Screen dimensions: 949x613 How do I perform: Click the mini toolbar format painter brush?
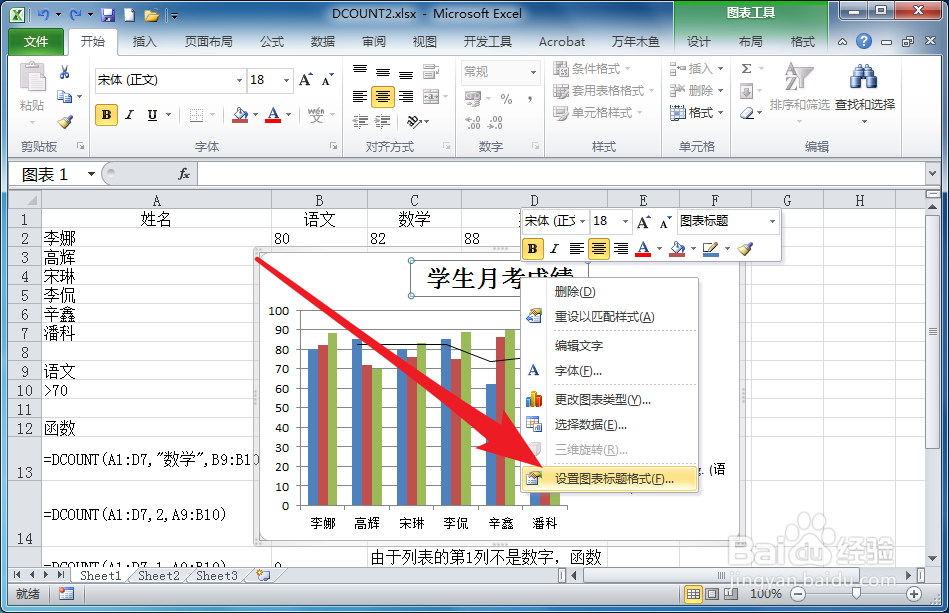[745, 248]
